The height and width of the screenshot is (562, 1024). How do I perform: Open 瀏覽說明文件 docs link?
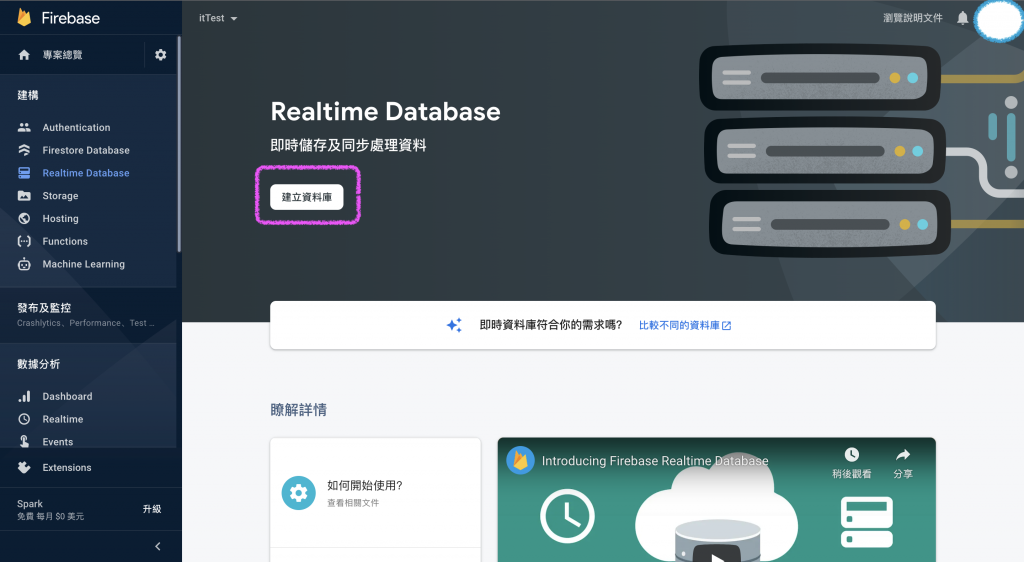coord(913,18)
